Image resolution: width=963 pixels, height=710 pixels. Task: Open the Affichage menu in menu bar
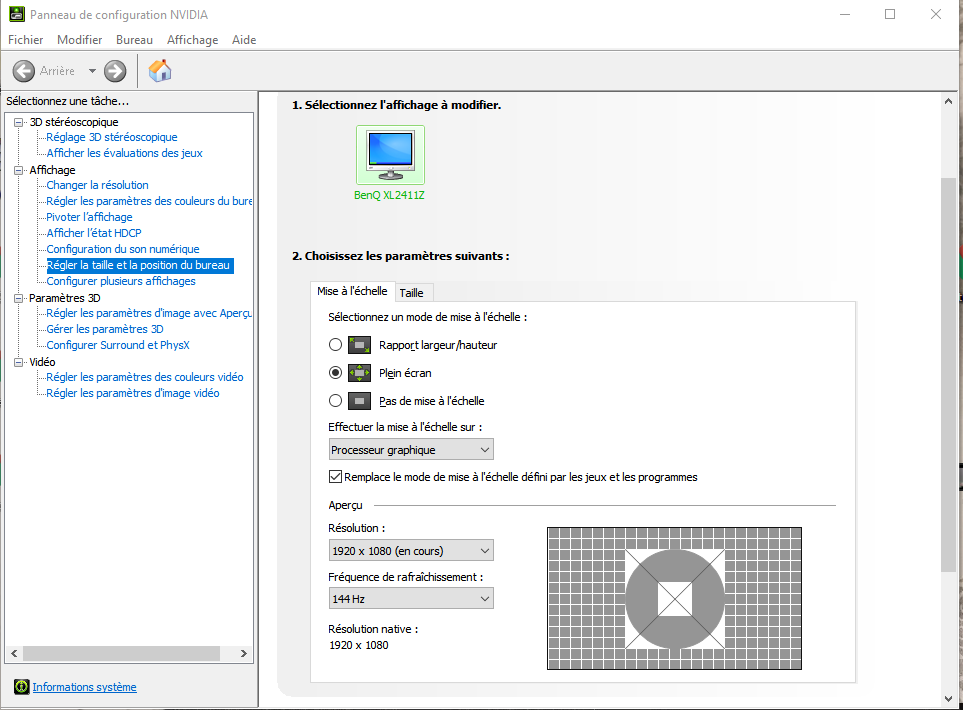(192, 40)
